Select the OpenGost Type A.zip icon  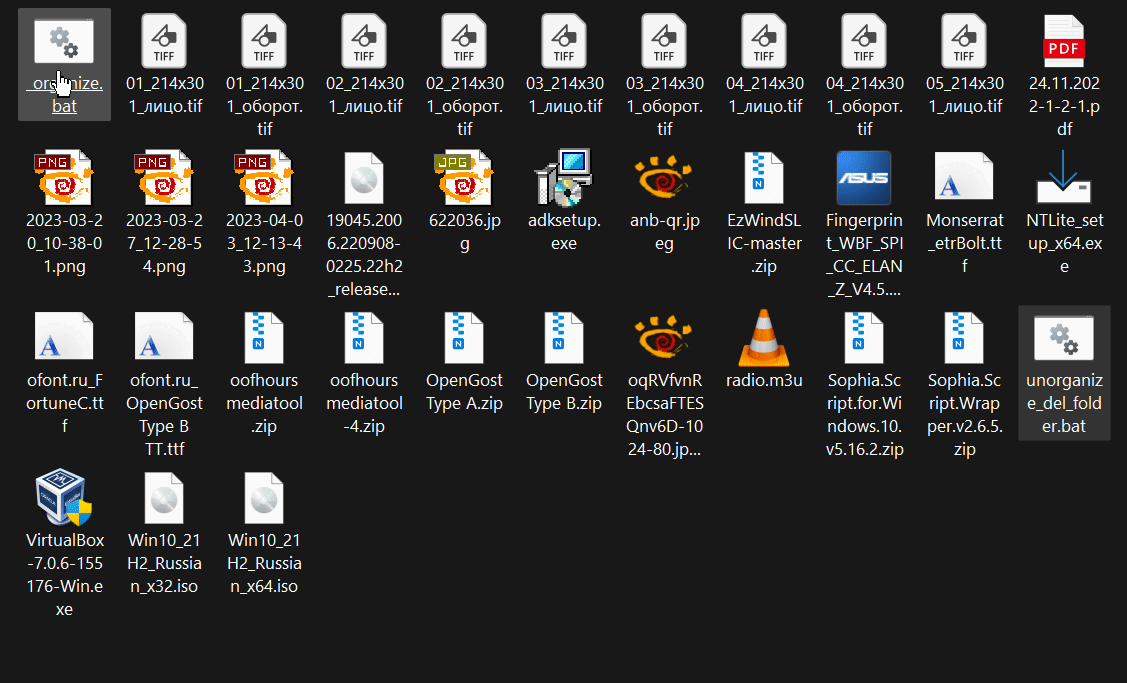tap(464, 338)
